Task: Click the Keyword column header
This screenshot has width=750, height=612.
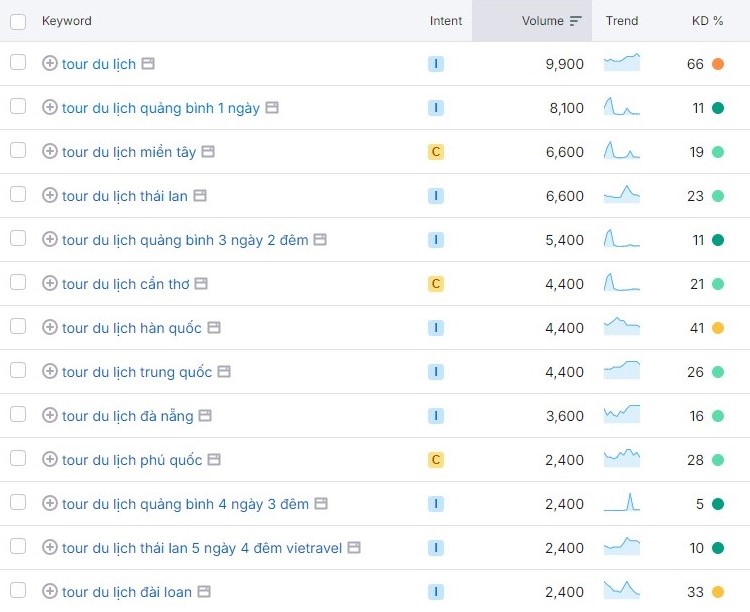Action: [x=67, y=20]
